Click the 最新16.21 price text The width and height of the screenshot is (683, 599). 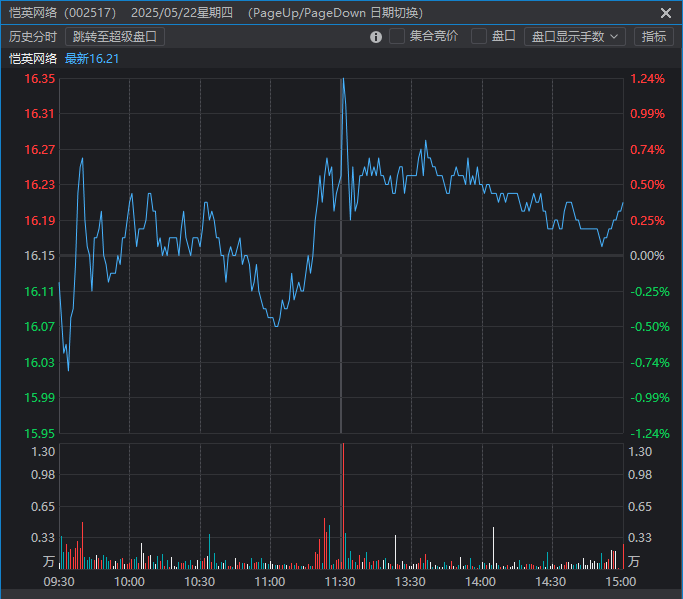click(x=92, y=59)
